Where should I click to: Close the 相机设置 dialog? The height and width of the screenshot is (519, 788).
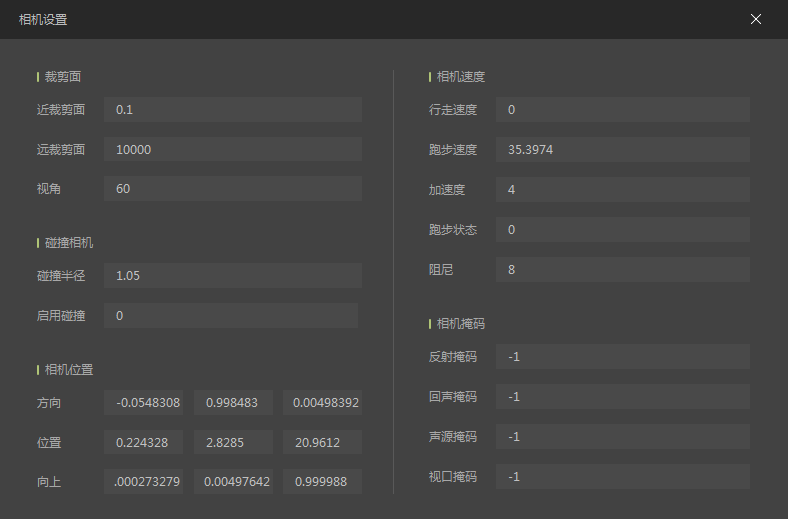coord(756,19)
